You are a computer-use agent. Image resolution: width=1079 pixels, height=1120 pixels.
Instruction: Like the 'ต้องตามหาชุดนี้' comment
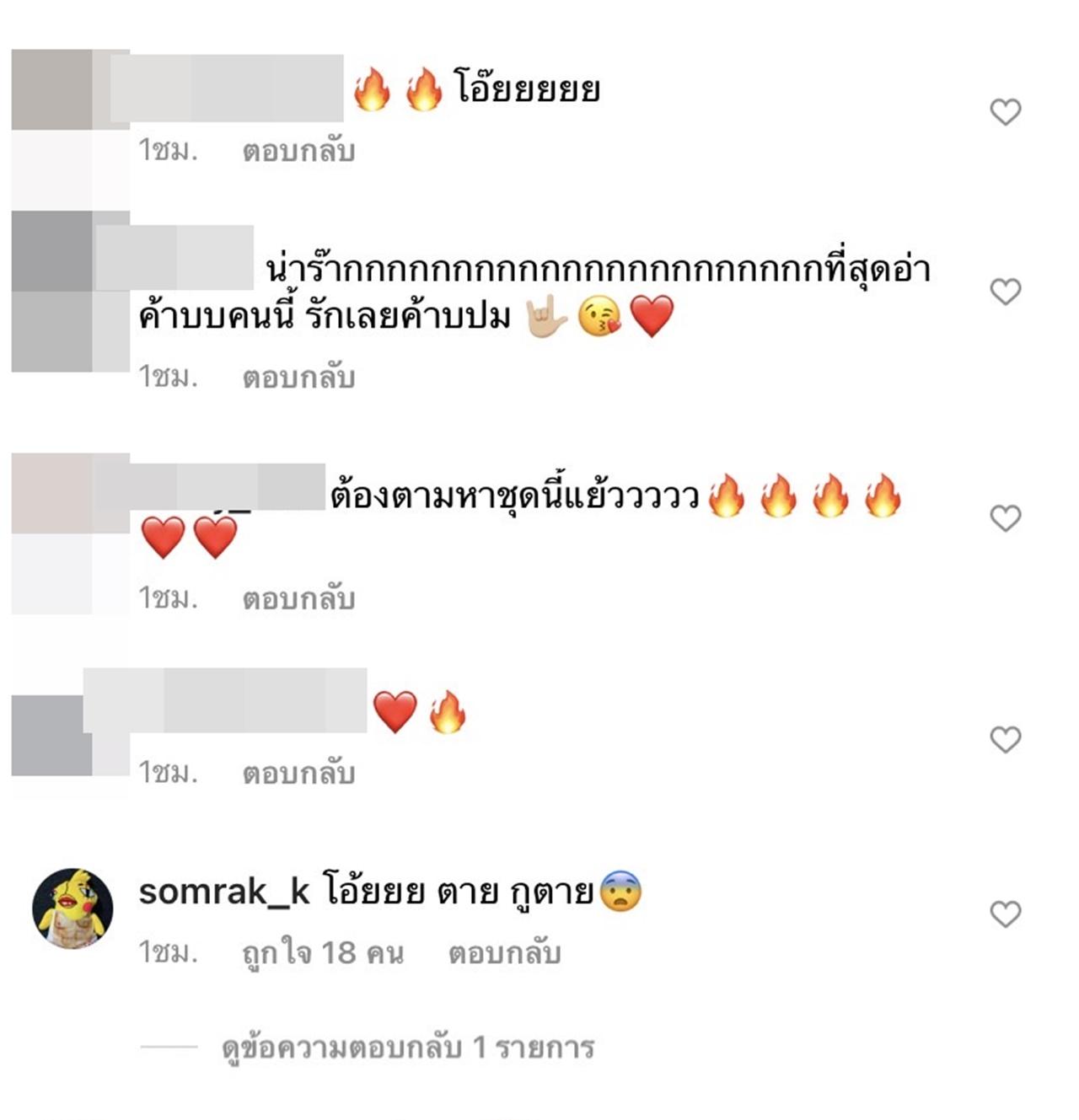[1005, 517]
